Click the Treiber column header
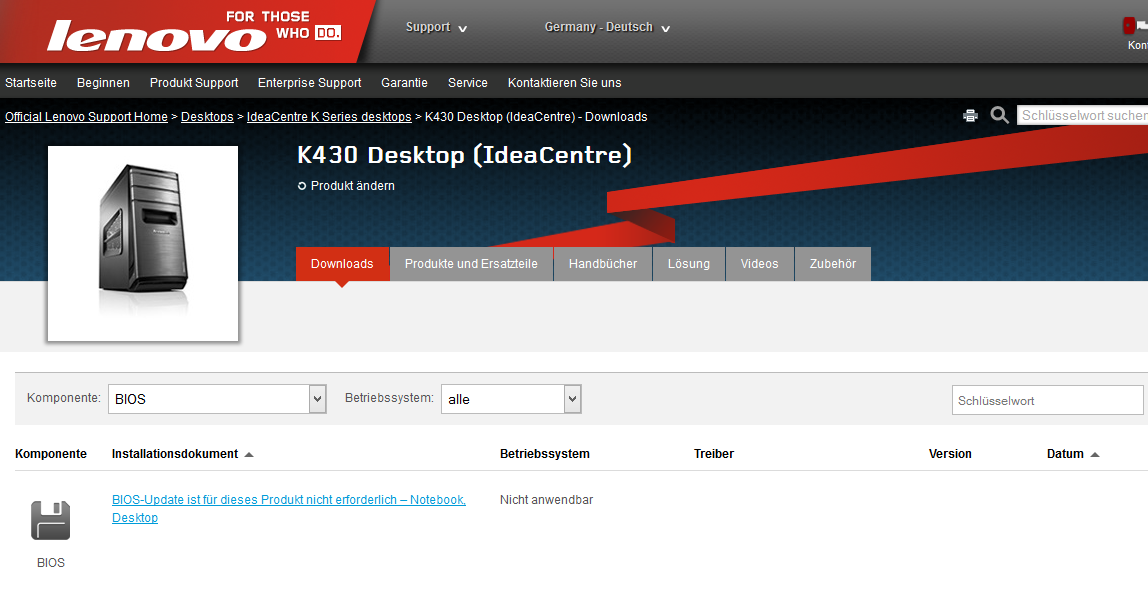The height and width of the screenshot is (597, 1148). pyautogui.click(x=714, y=454)
